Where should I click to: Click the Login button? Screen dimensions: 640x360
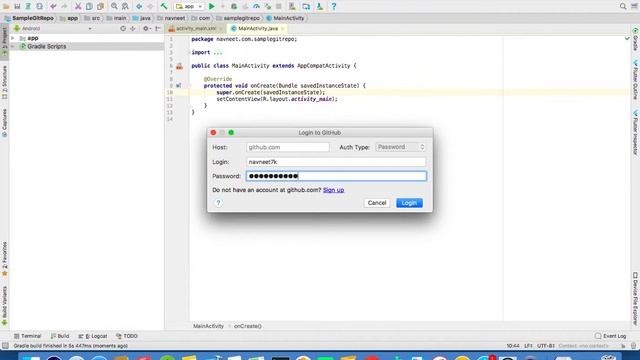coord(409,203)
